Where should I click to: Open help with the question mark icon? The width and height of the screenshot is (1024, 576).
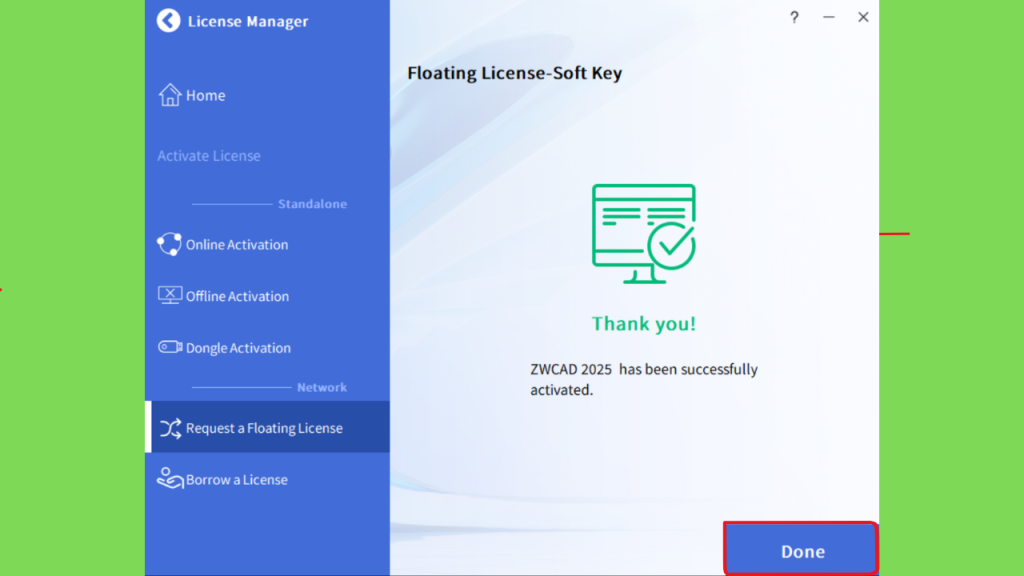coord(794,18)
